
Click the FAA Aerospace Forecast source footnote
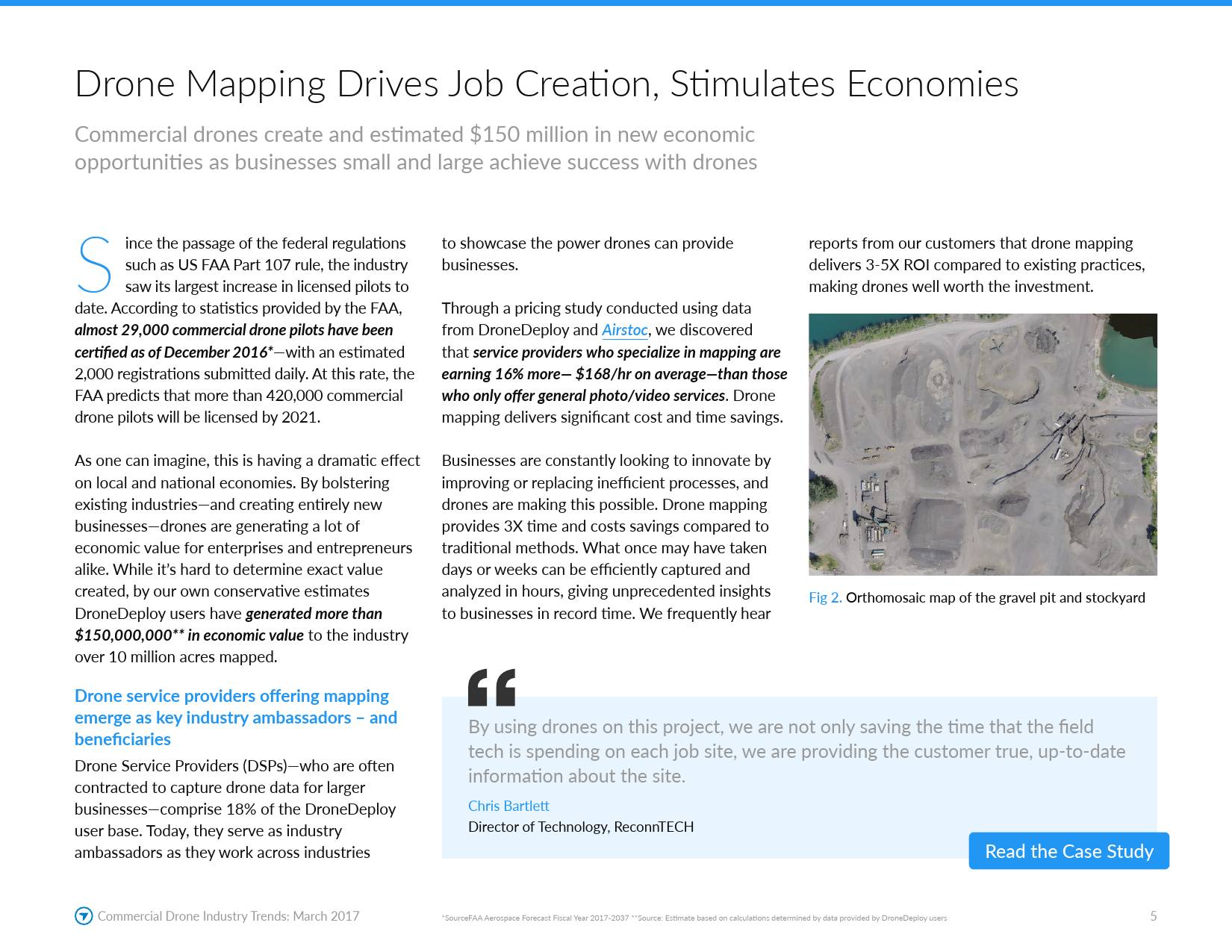coord(535,918)
